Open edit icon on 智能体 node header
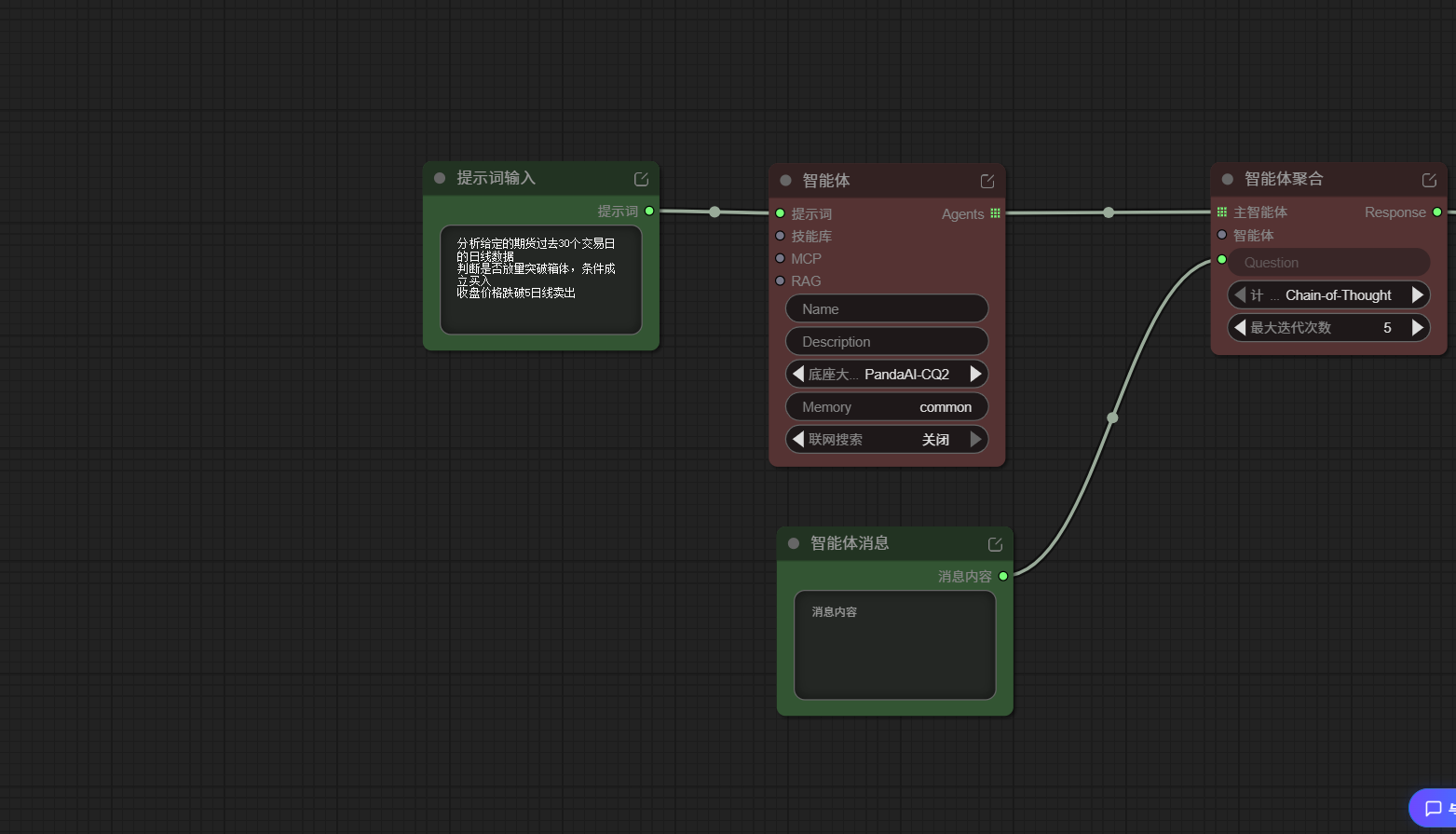Viewport: 1456px width, 834px height. (x=987, y=181)
